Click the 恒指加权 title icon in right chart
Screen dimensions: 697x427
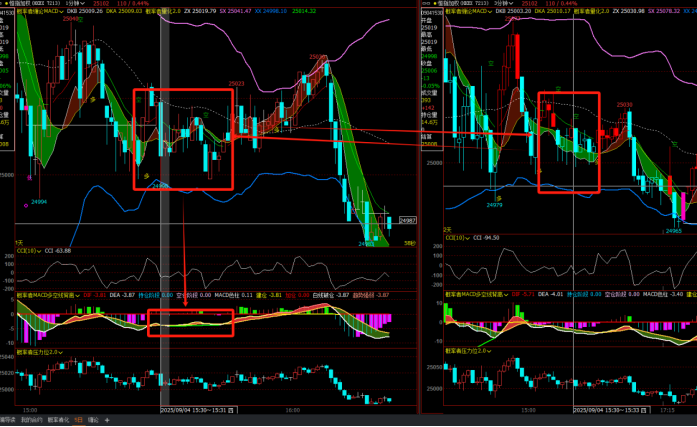[x=426, y=4]
